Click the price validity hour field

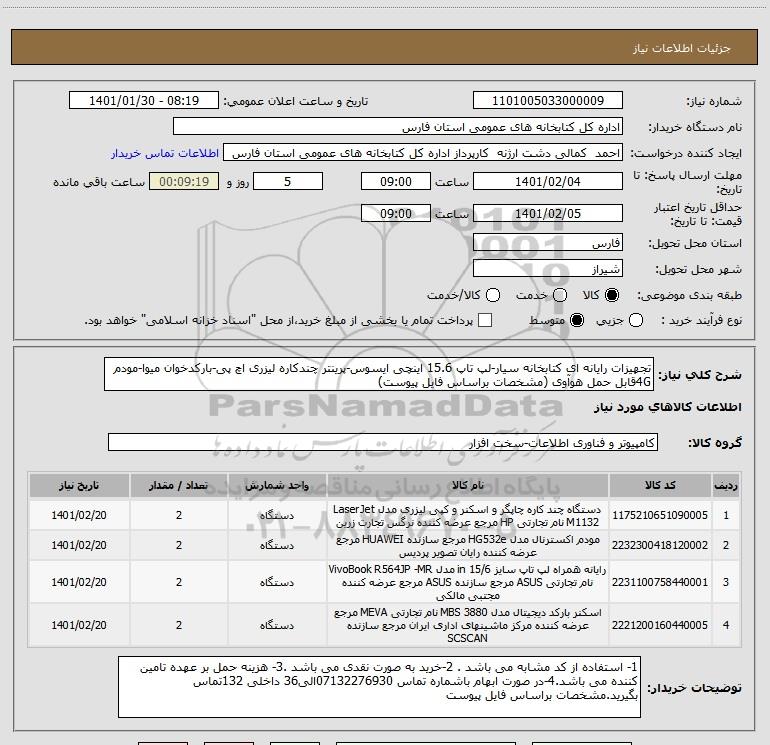[396, 213]
